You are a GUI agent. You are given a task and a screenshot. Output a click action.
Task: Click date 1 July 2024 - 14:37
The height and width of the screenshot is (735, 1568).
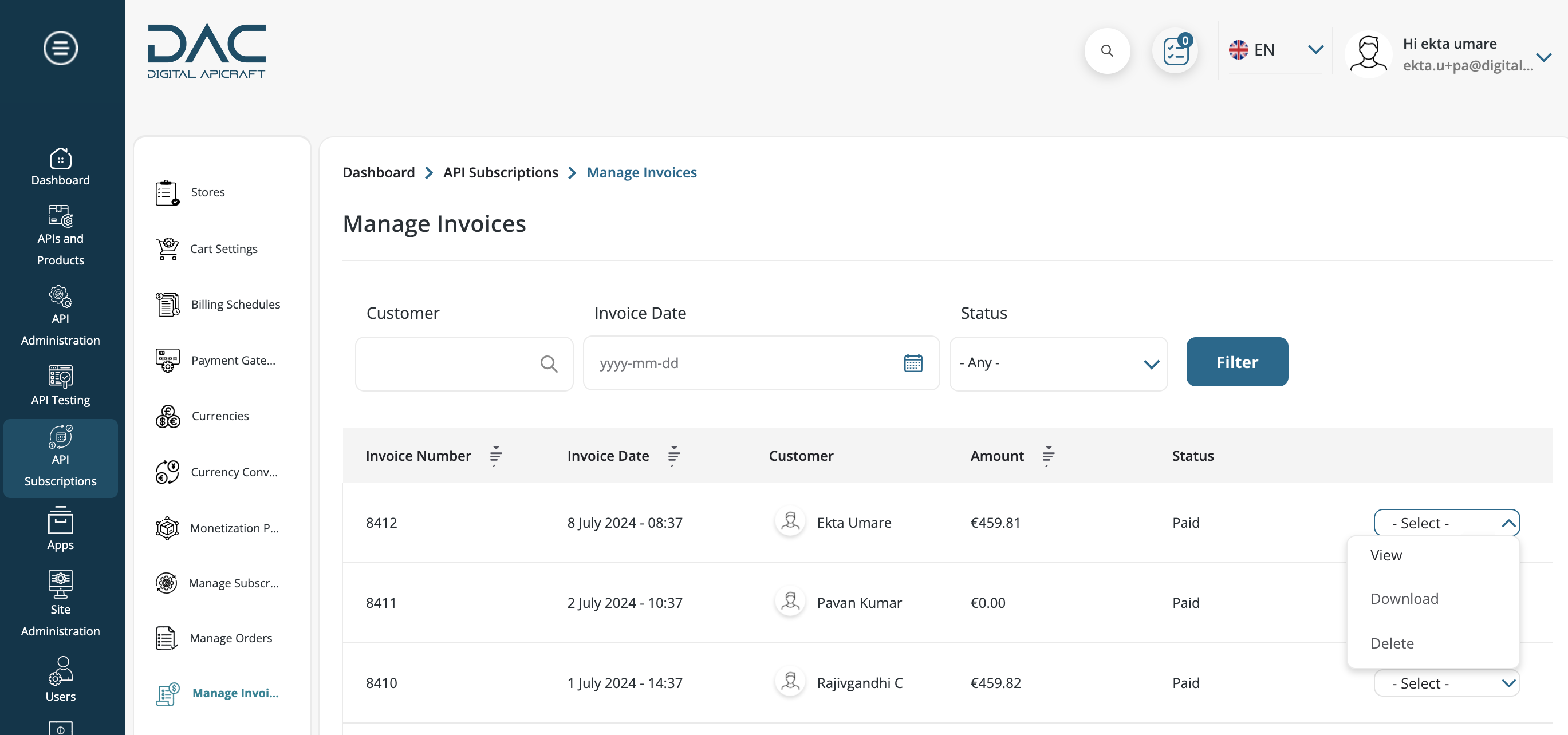pos(625,683)
